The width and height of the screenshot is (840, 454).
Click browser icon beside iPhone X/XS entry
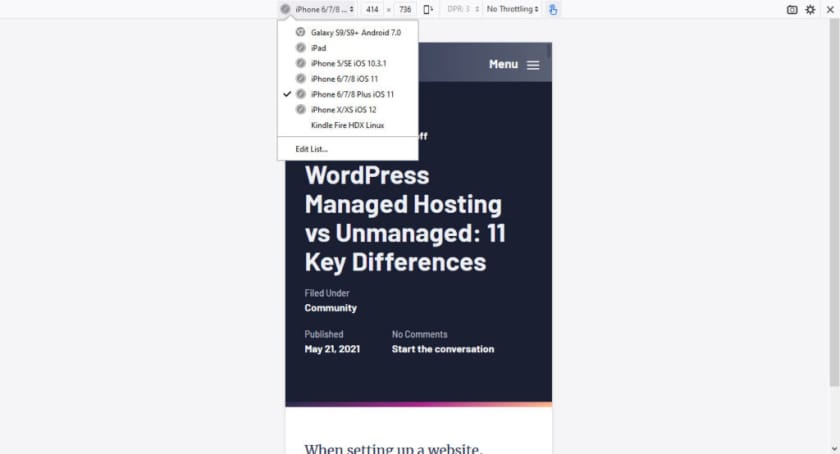pos(301,109)
